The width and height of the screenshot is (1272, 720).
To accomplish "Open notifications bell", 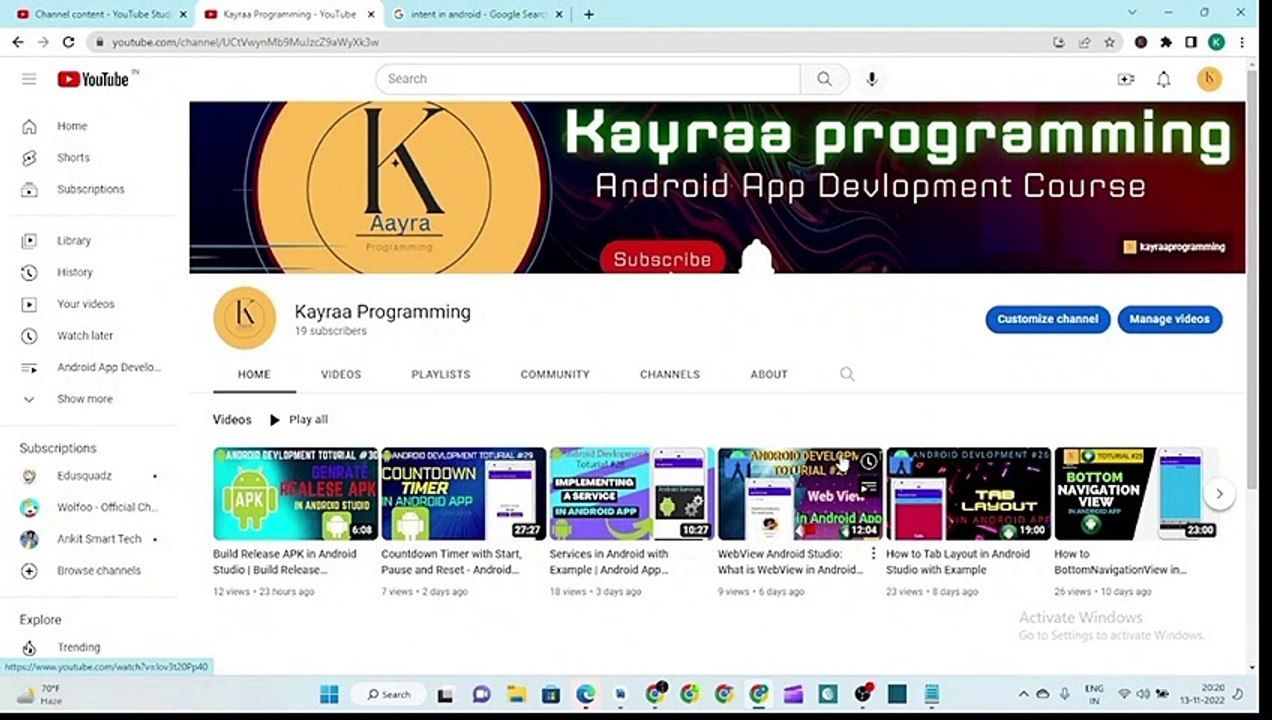I will [x=1163, y=79].
